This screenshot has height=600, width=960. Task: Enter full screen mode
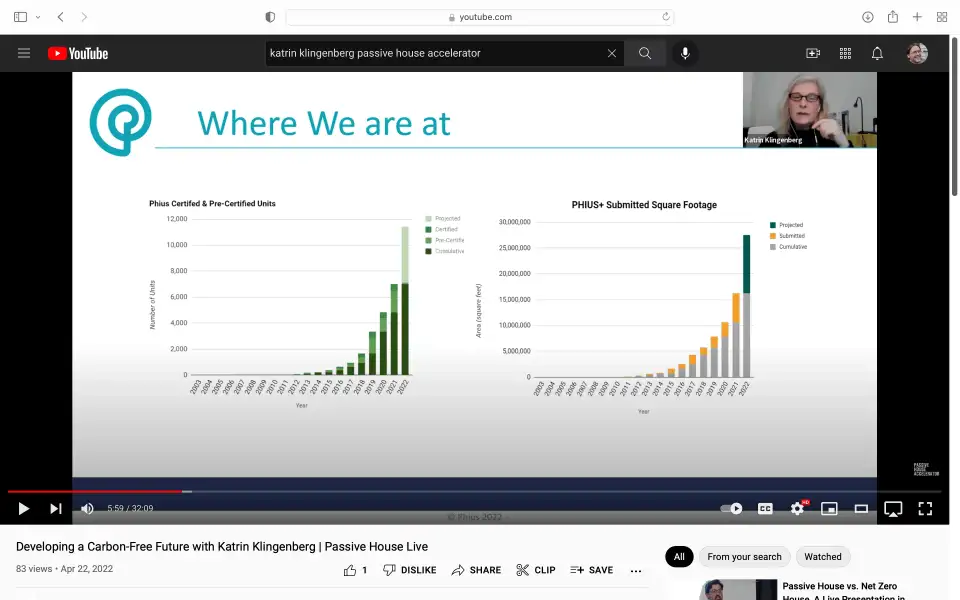click(925, 508)
